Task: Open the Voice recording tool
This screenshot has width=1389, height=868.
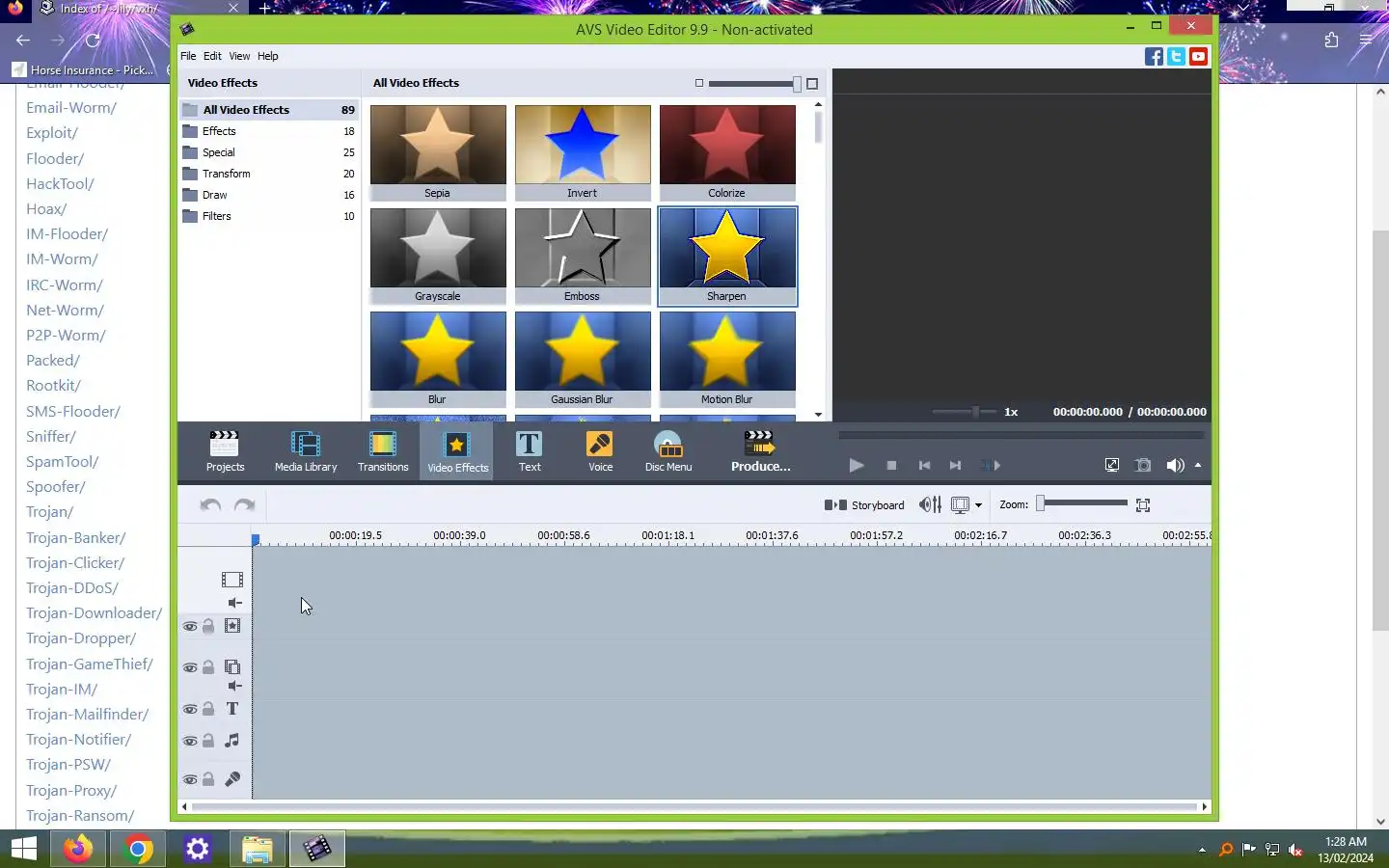Action: (600, 451)
